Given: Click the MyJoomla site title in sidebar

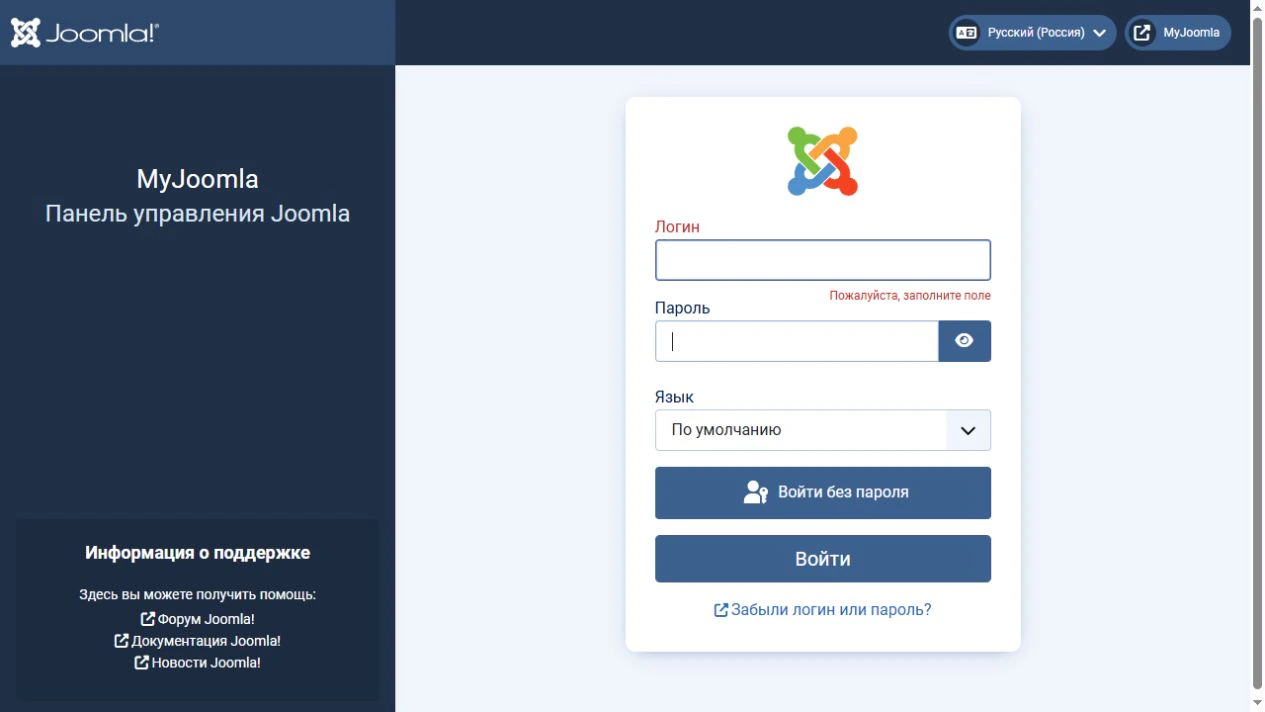Looking at the screenshot, I should point(198,179).
